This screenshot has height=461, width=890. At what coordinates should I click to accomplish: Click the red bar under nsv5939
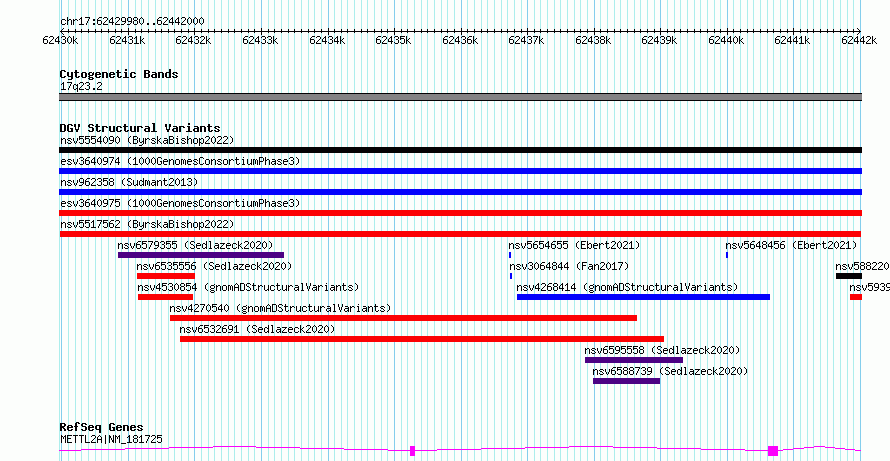pyautogui.click(x=856, y=297)
